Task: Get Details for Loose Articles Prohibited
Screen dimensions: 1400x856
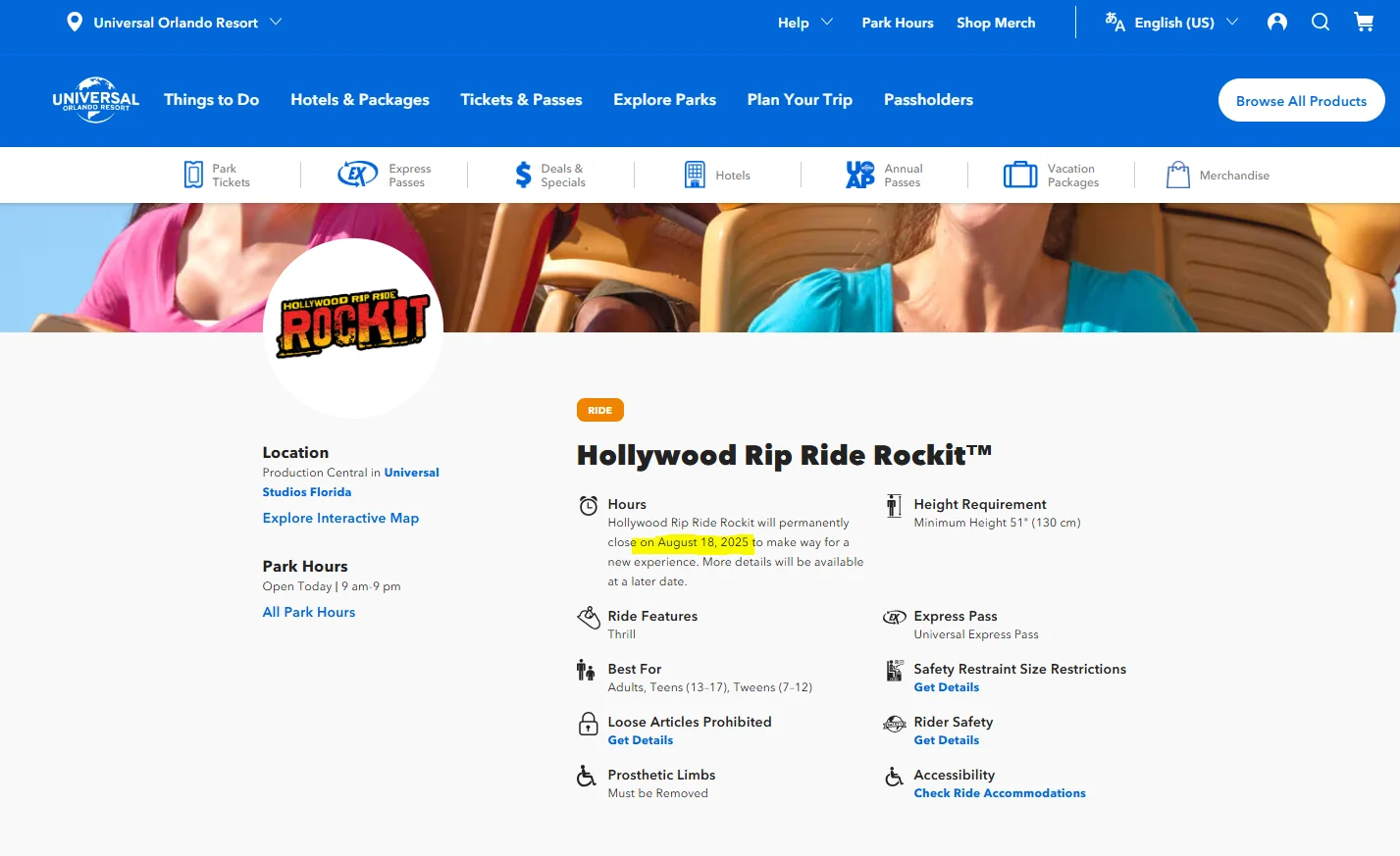Action: pos(641,740)
